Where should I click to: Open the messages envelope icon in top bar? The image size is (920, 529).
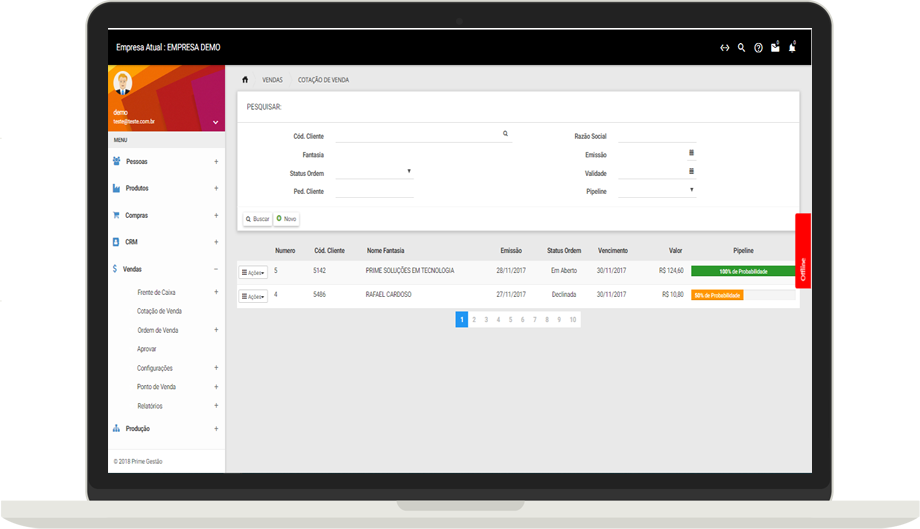click(775, 47)
